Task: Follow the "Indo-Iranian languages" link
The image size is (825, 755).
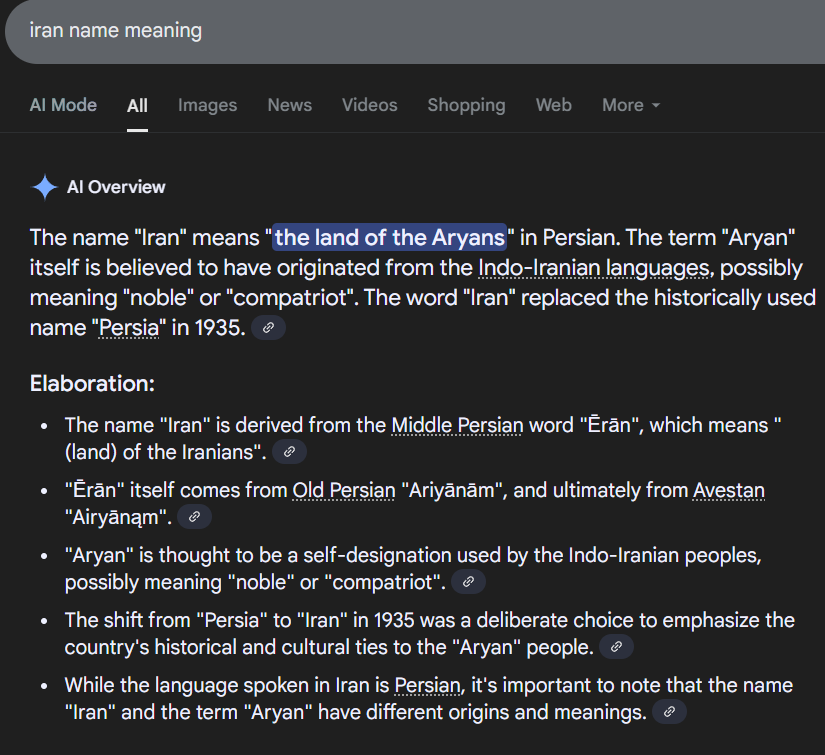Action: pos(593,268)
